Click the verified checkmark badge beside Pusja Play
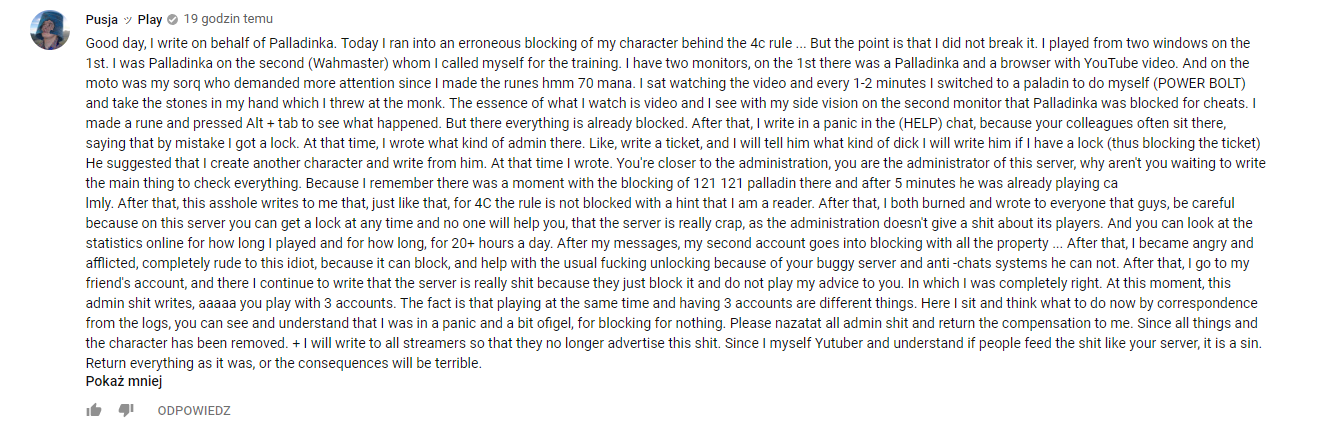This screenshot has width=1320, height=425. pyautogui.click(x=172, y=20)
